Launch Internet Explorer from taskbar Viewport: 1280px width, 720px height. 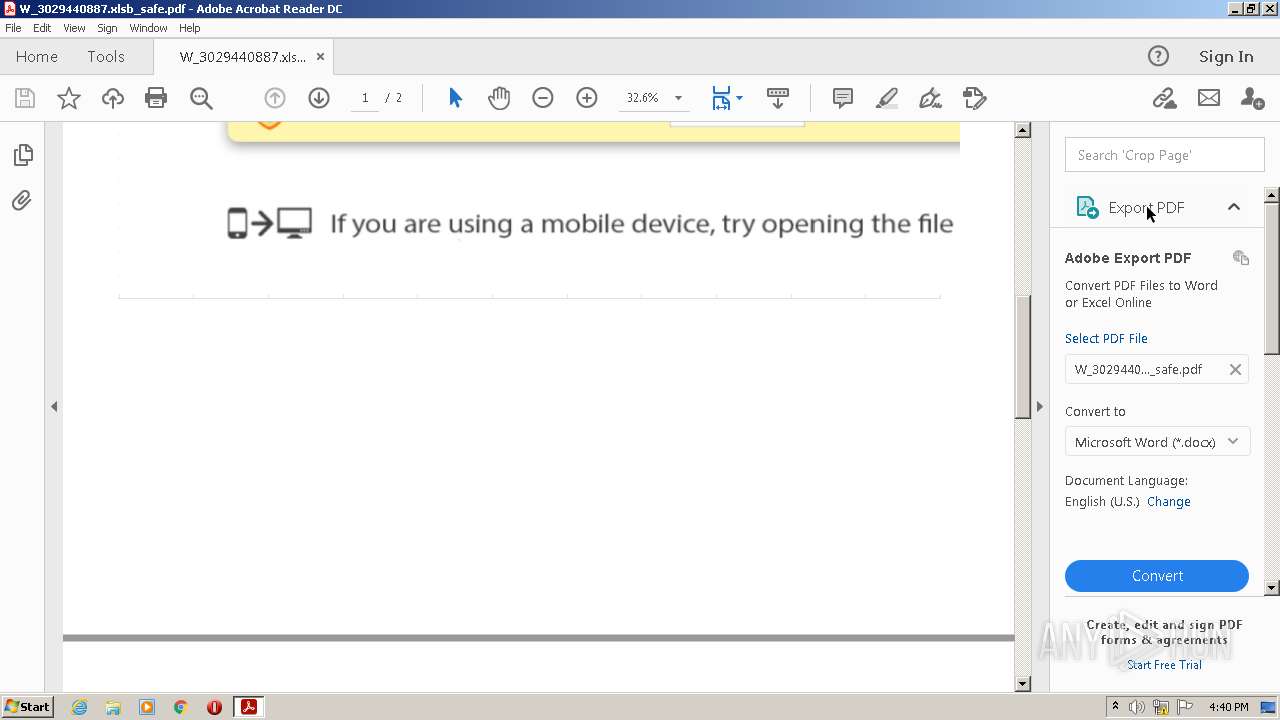click(79, 707)
